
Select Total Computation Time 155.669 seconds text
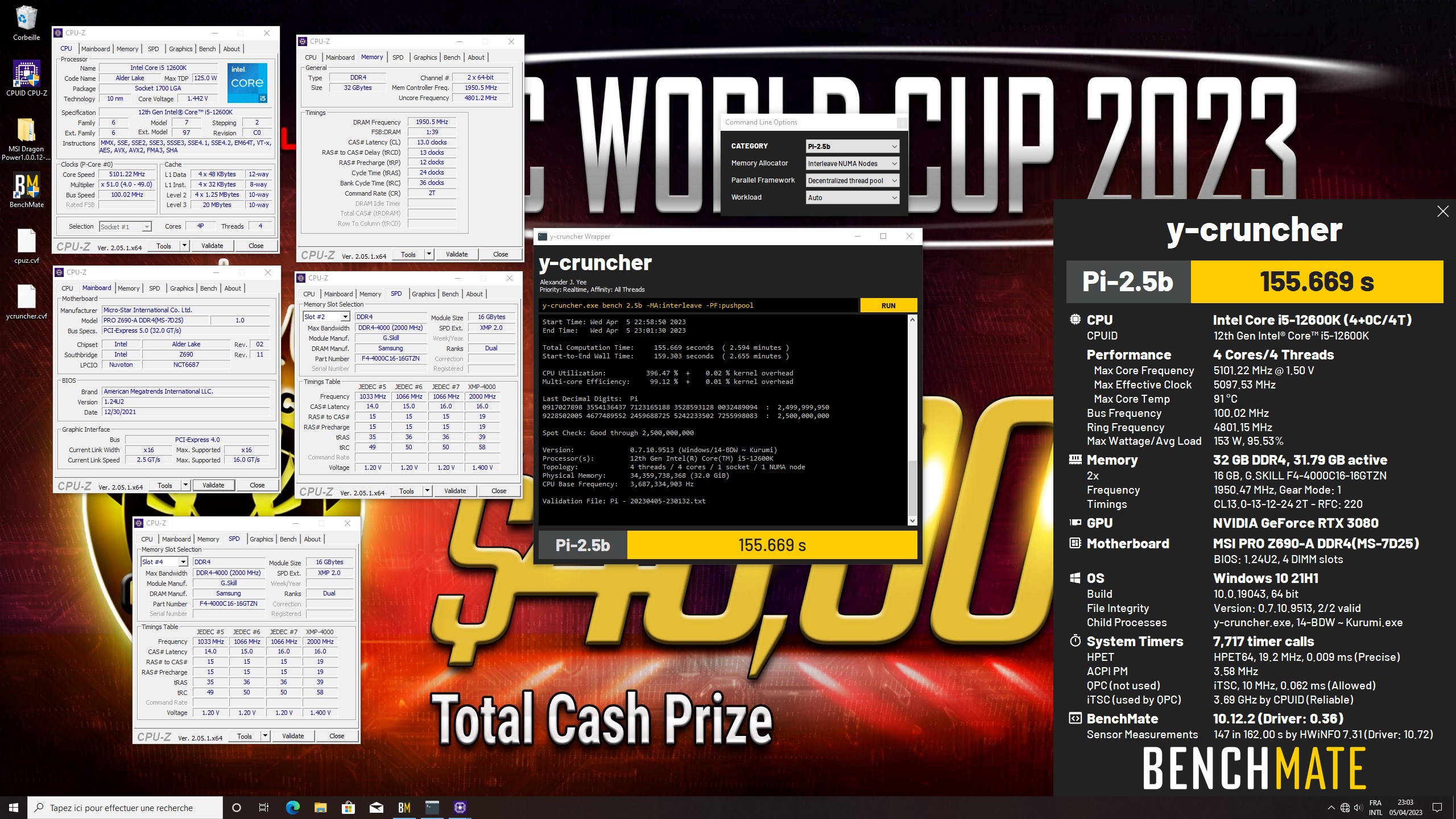tap(665, 348)
